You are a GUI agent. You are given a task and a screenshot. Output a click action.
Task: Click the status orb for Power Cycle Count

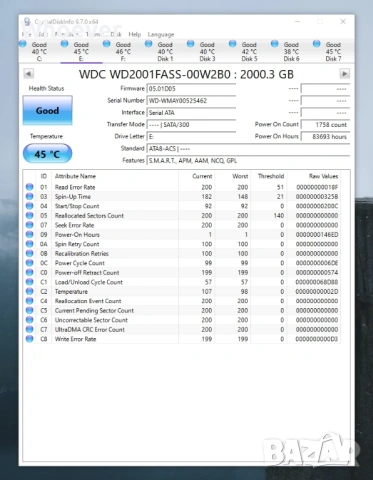30,263
